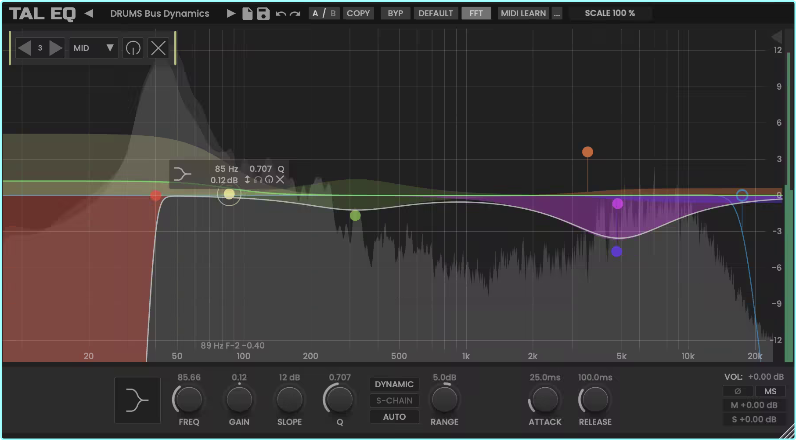Click the 85.66 frequency value above FREQ

[x=189, y=377]
